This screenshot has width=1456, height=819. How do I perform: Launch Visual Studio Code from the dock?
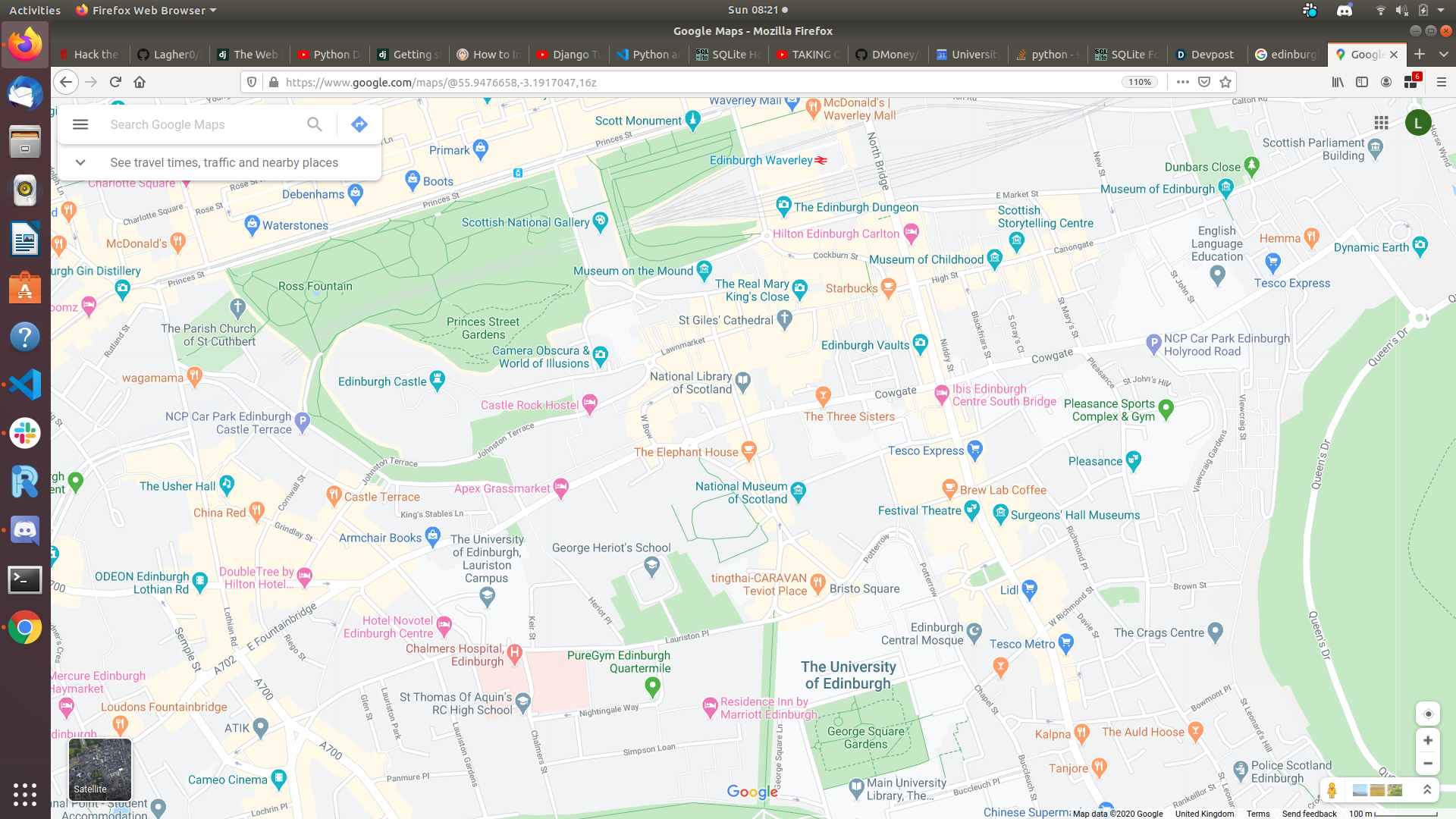(25, 385)
